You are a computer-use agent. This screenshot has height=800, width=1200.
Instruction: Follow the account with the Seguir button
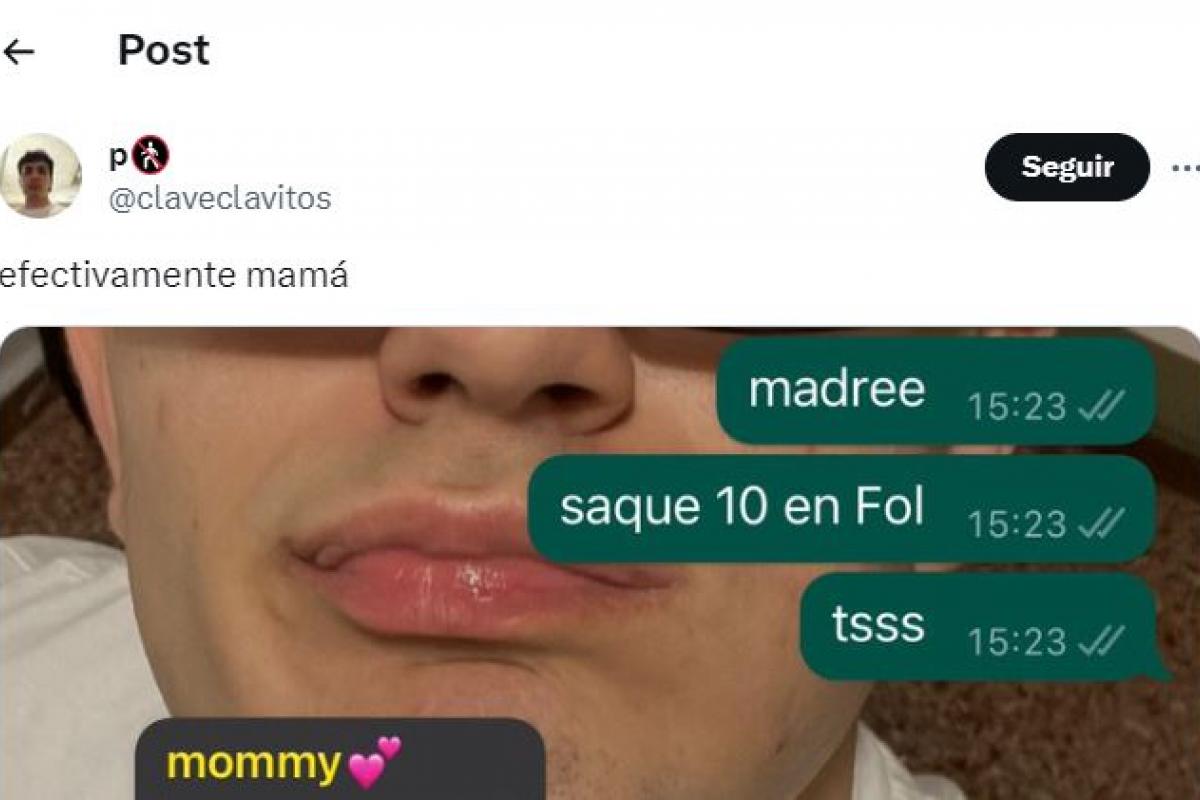click(x=1067, y=167)
